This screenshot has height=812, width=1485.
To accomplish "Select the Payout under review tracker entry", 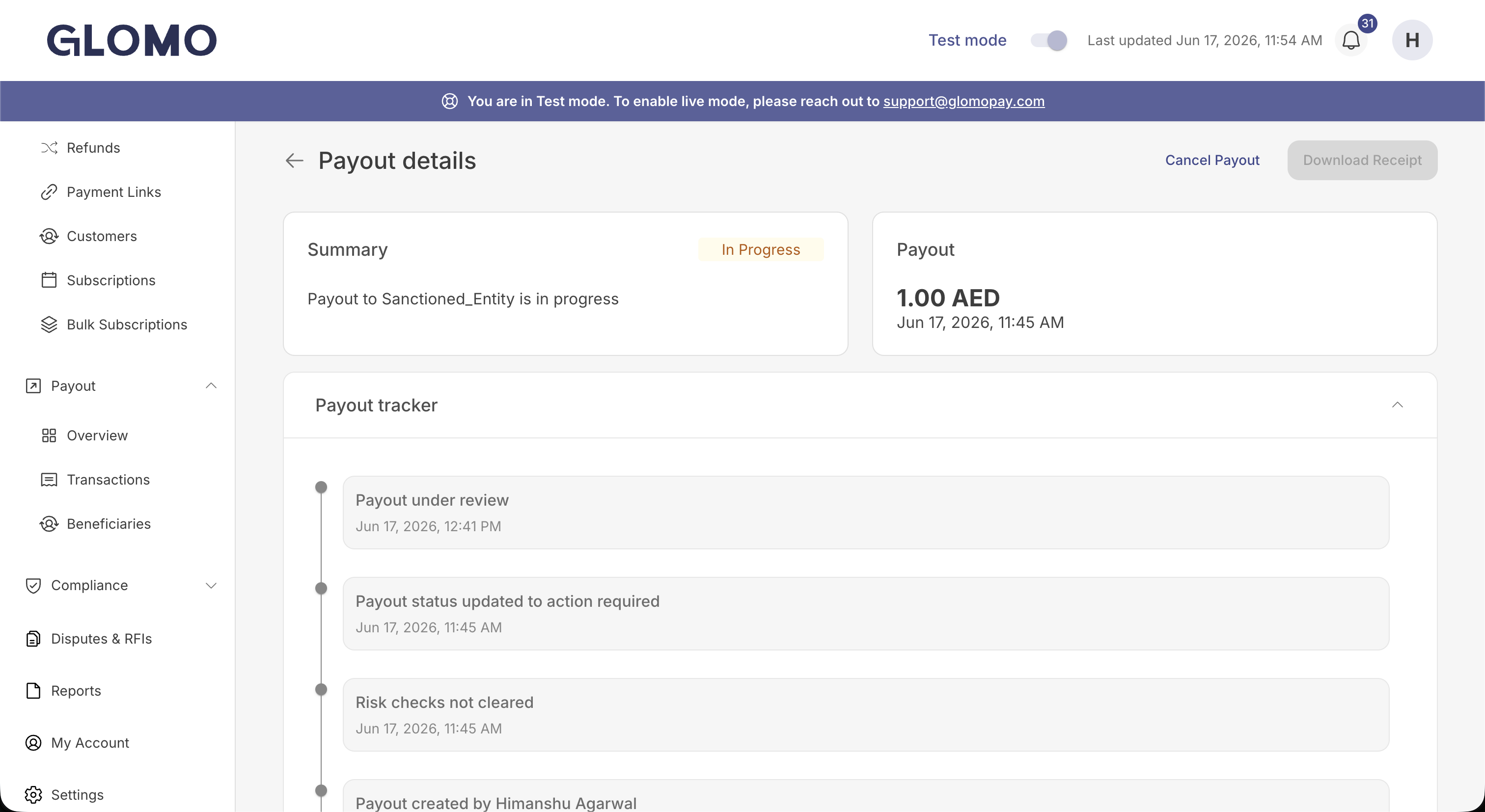I will [866, 513].
